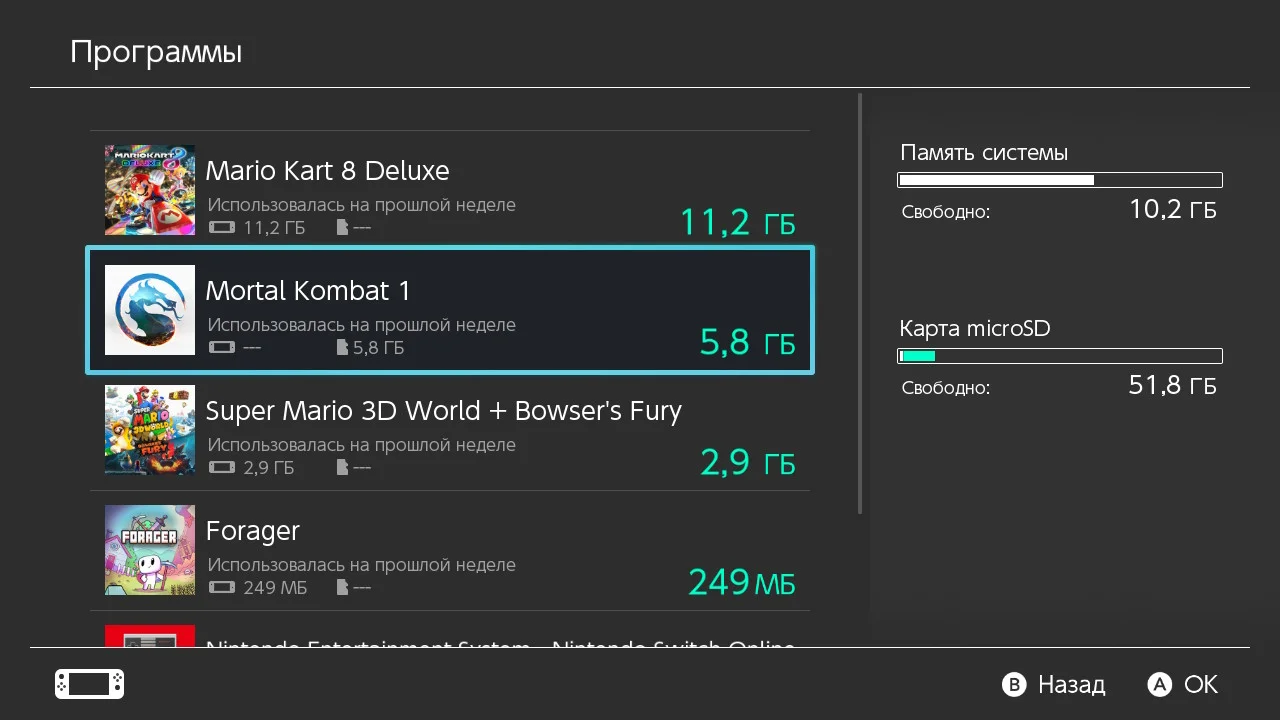Click the Mario Kart 8 Deluxe game icon
The height and width of the screenshot is (720, 1280).
pyautogui.click(x=150, y=190)
